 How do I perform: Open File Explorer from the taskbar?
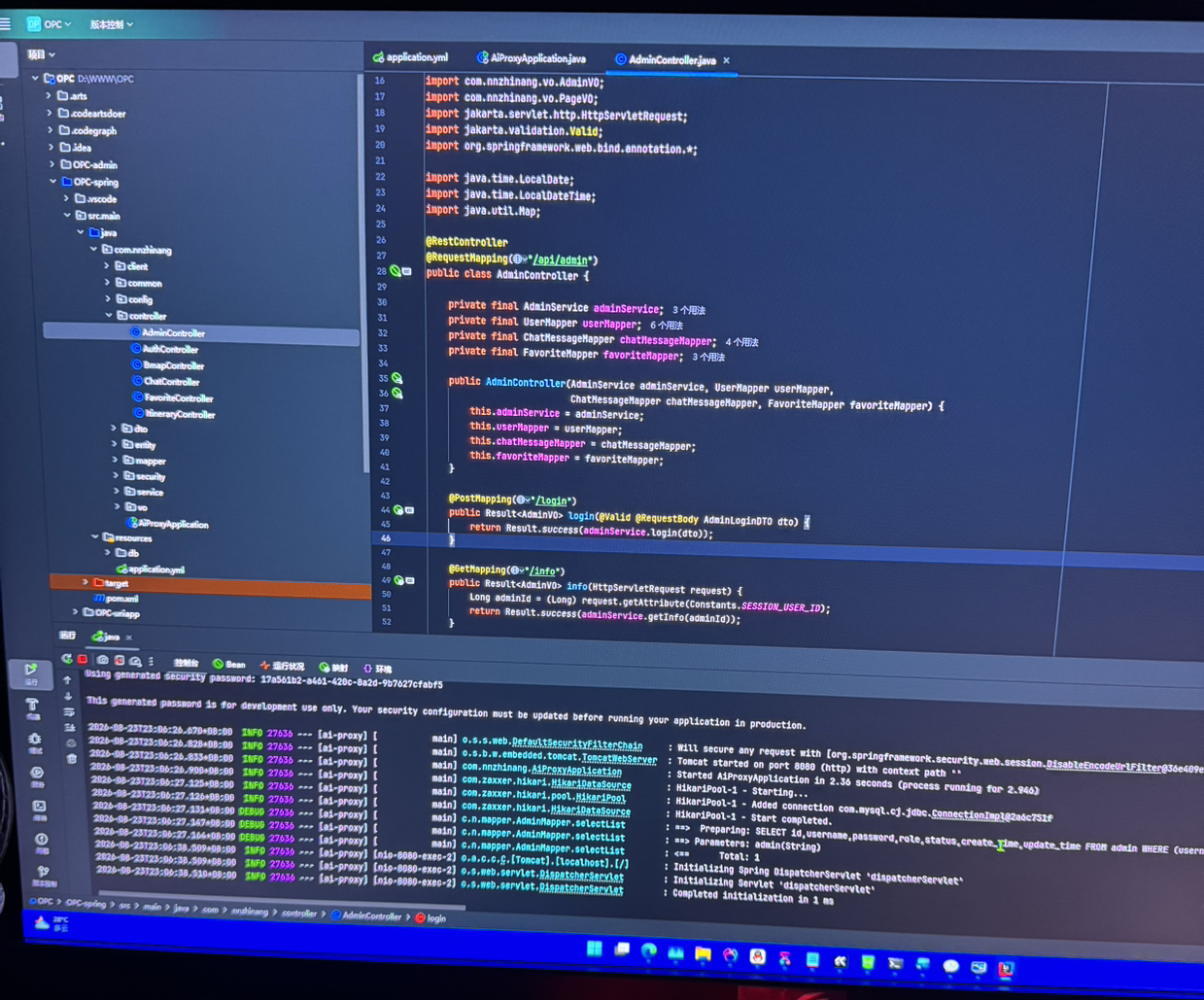703,954
